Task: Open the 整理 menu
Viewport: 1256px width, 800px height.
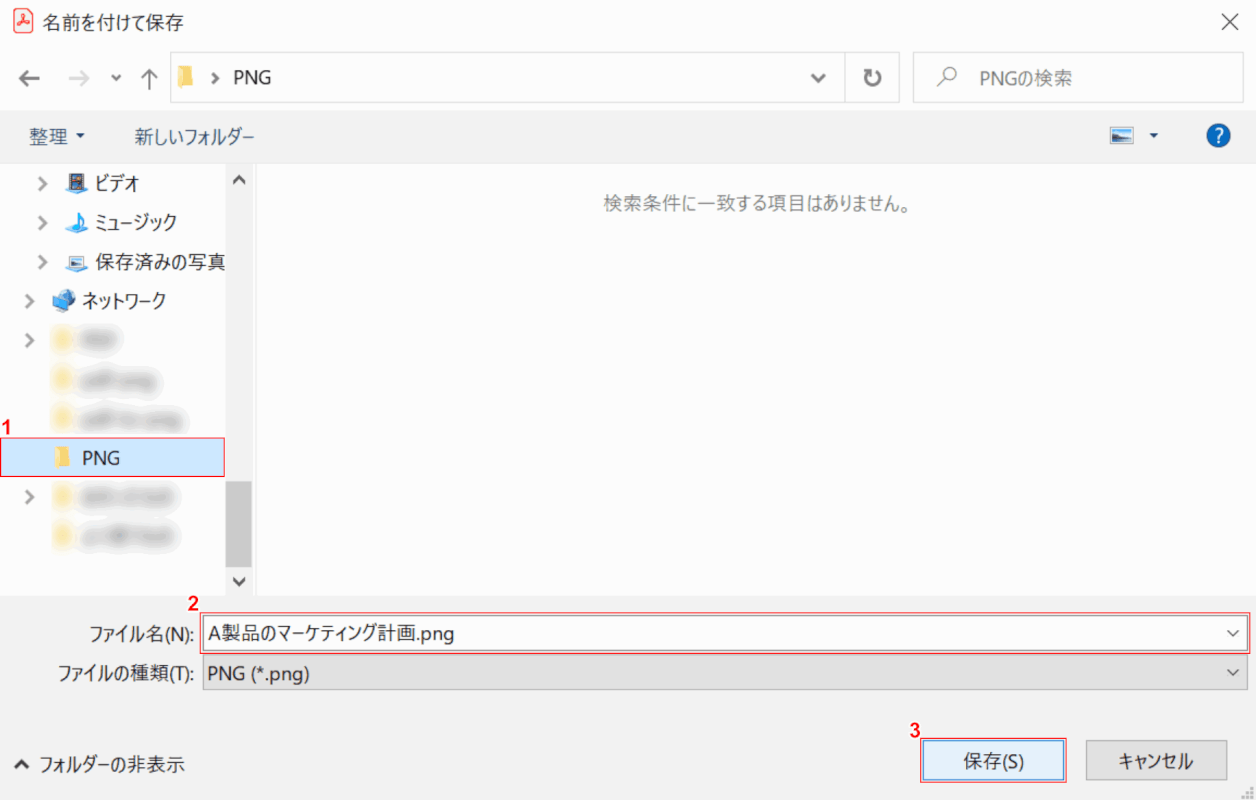Action: pyautogui.click(x=56, y=137)
